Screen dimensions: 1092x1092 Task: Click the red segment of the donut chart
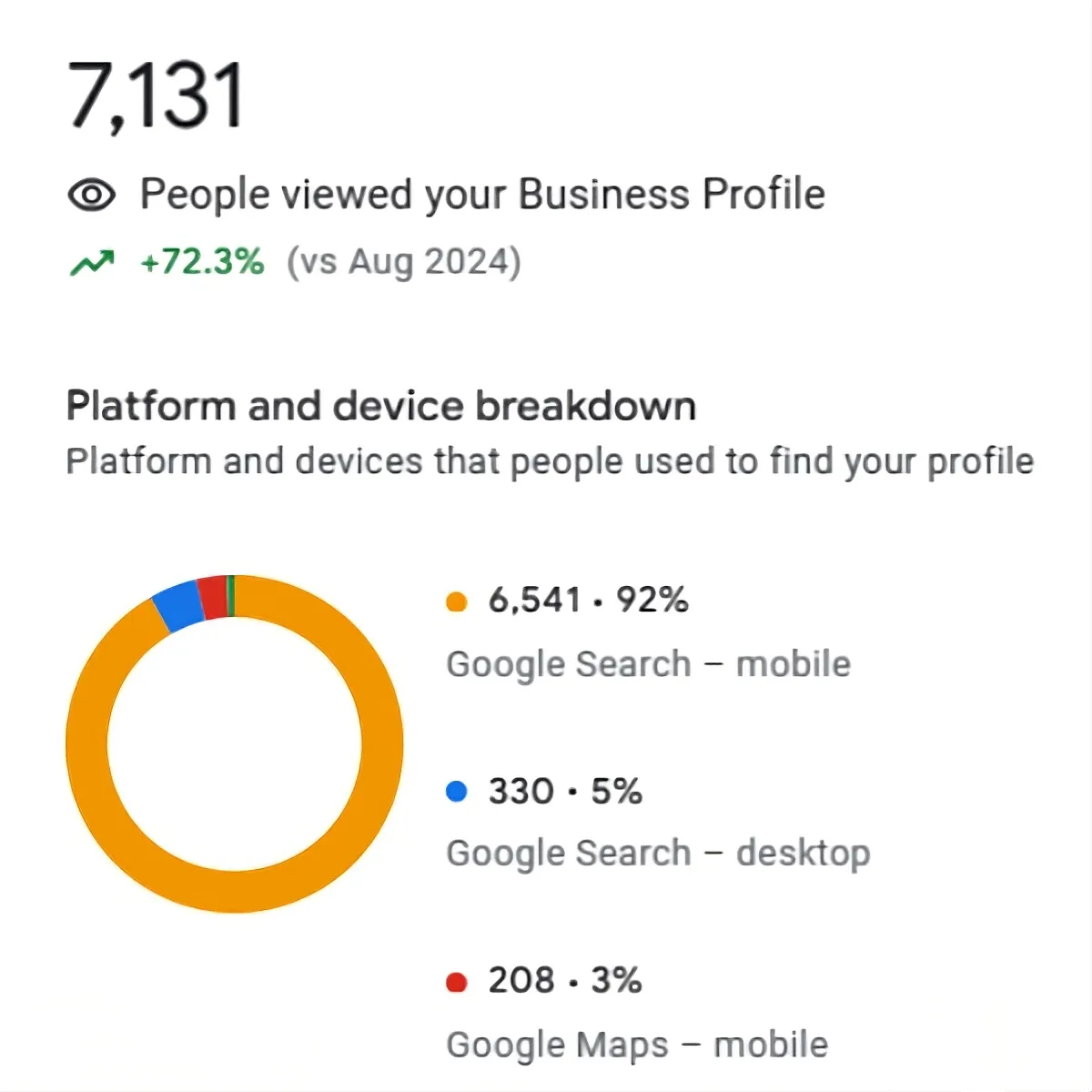[x=213, y=598]
